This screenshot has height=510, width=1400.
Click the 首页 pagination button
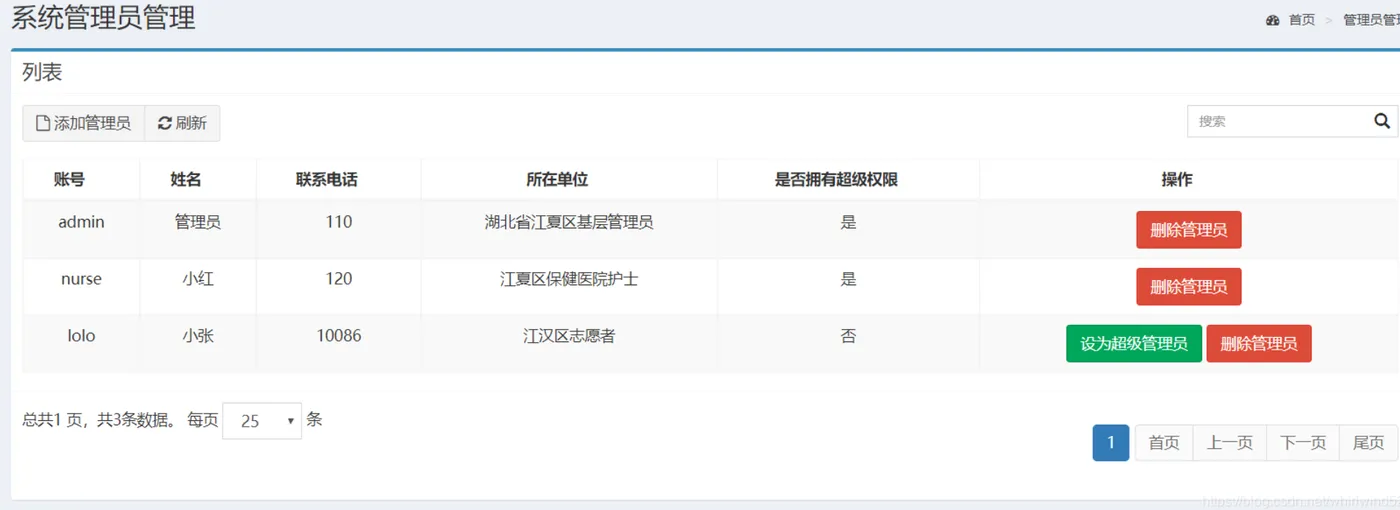(1164, 443)
